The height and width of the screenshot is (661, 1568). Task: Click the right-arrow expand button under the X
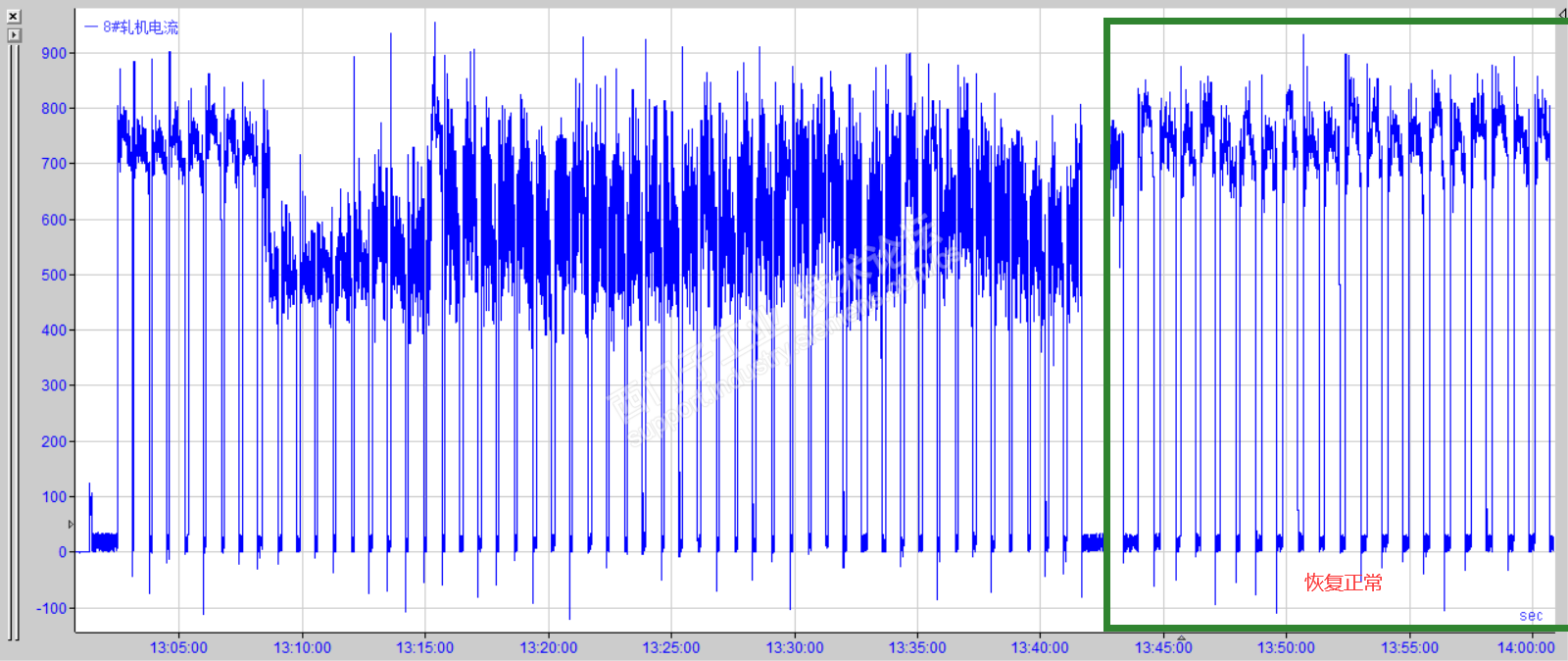pos(14,34)
